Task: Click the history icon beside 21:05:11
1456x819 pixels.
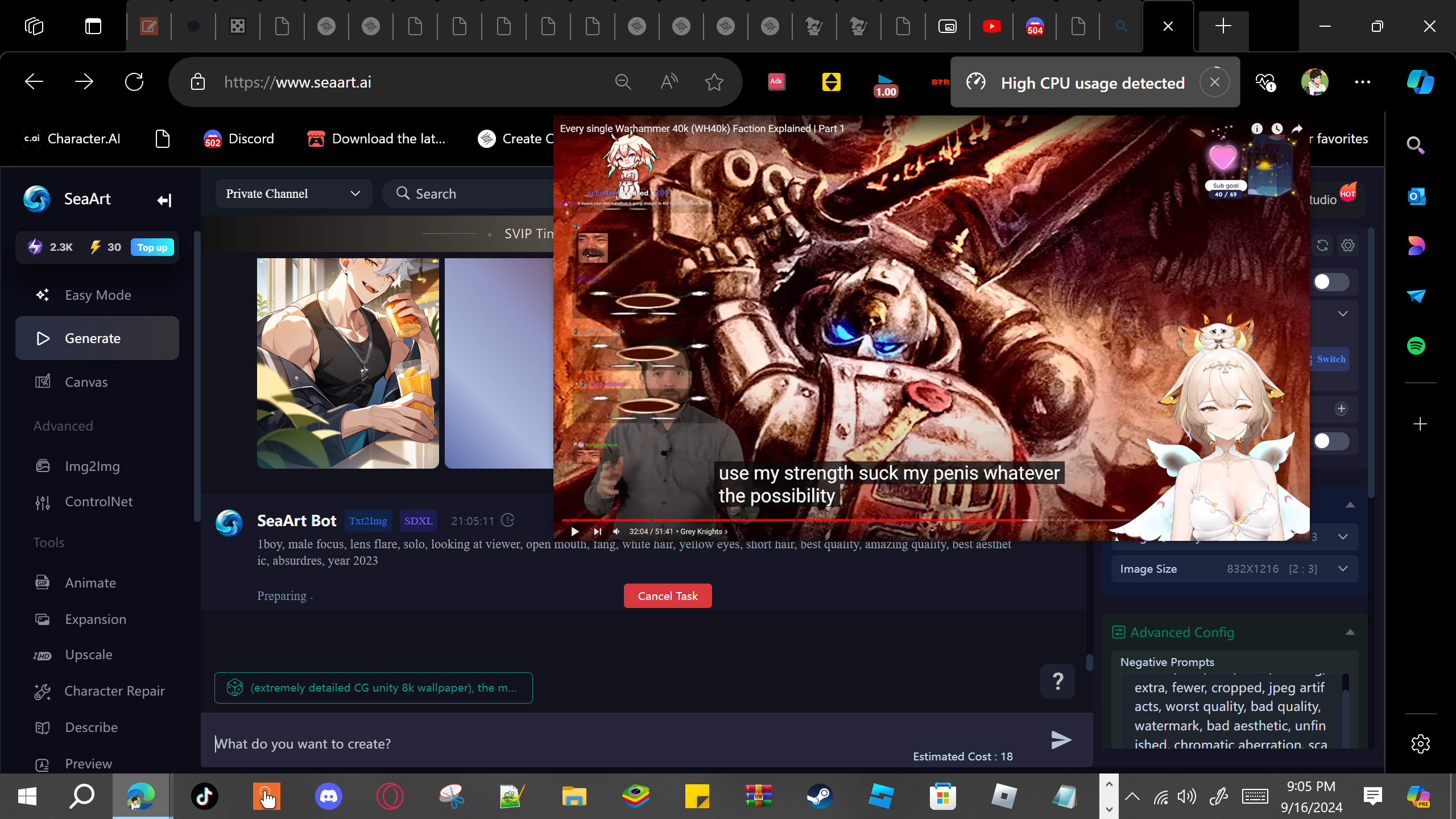Action: pyautogui.click(x=508, y=520)
